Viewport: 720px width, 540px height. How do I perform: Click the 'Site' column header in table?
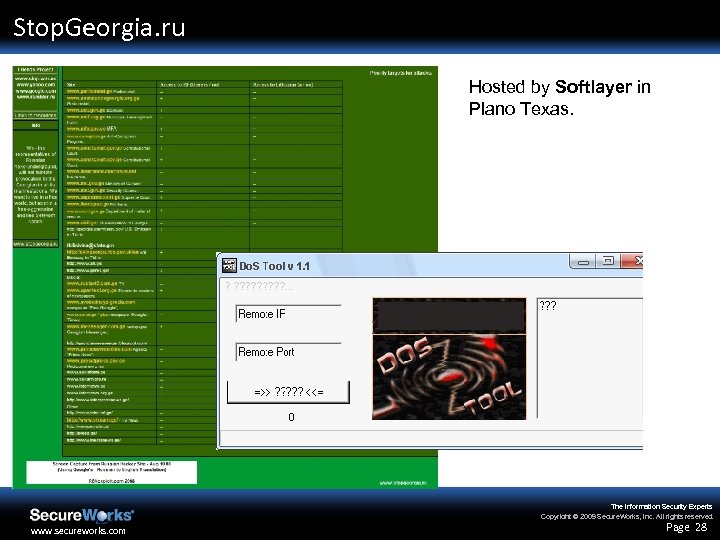[71, 84]
